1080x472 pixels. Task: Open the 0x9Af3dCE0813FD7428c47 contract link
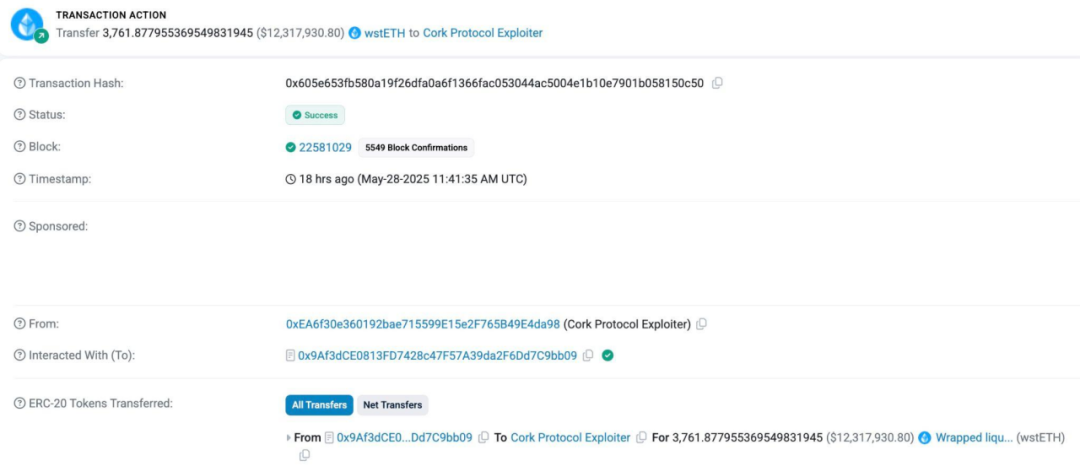point(437,356)
